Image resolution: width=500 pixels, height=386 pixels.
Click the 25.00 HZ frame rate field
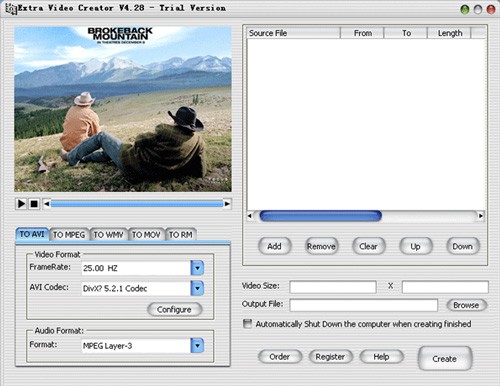(136, 268)
